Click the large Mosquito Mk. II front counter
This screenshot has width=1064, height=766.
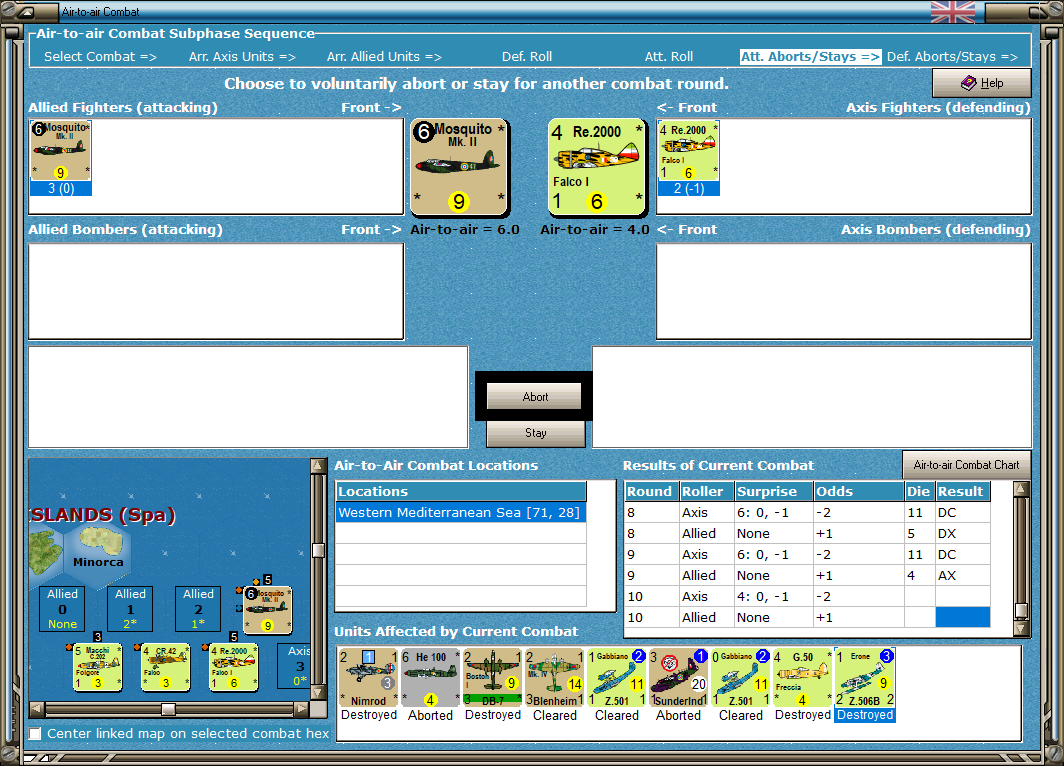coord(459,167)
